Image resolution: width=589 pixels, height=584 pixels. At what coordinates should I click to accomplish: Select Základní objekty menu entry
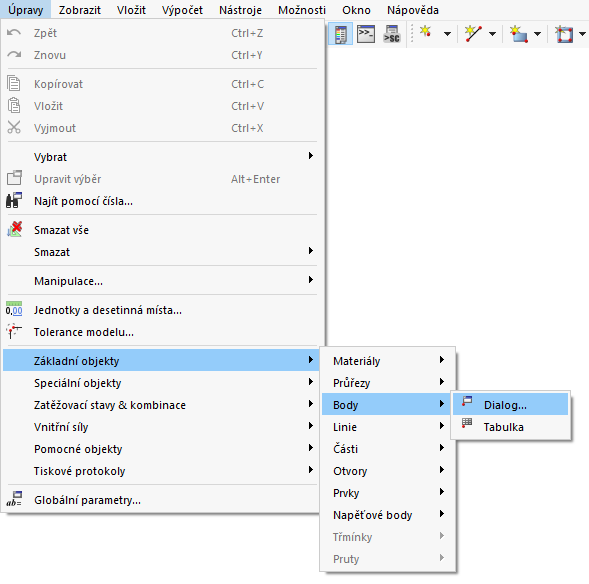coord(161,361)
